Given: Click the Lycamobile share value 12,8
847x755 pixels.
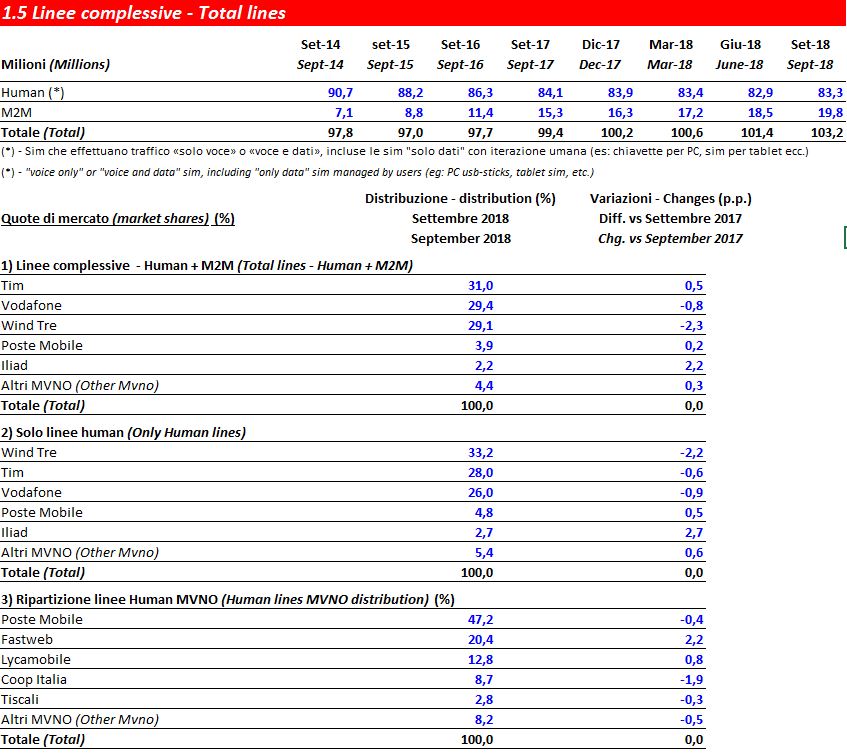Looking at the screenshot, I should pyautogui.click(x=479, y=660).
